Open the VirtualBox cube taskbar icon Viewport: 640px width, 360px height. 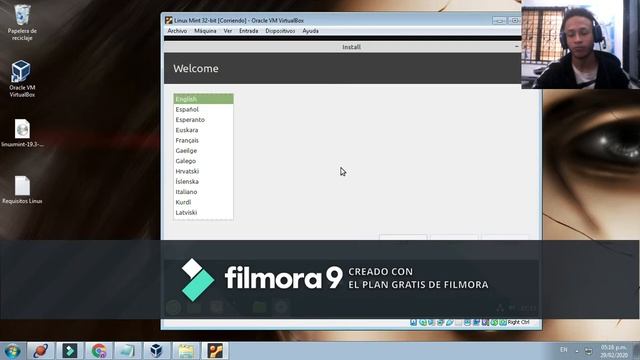(156, 351)
